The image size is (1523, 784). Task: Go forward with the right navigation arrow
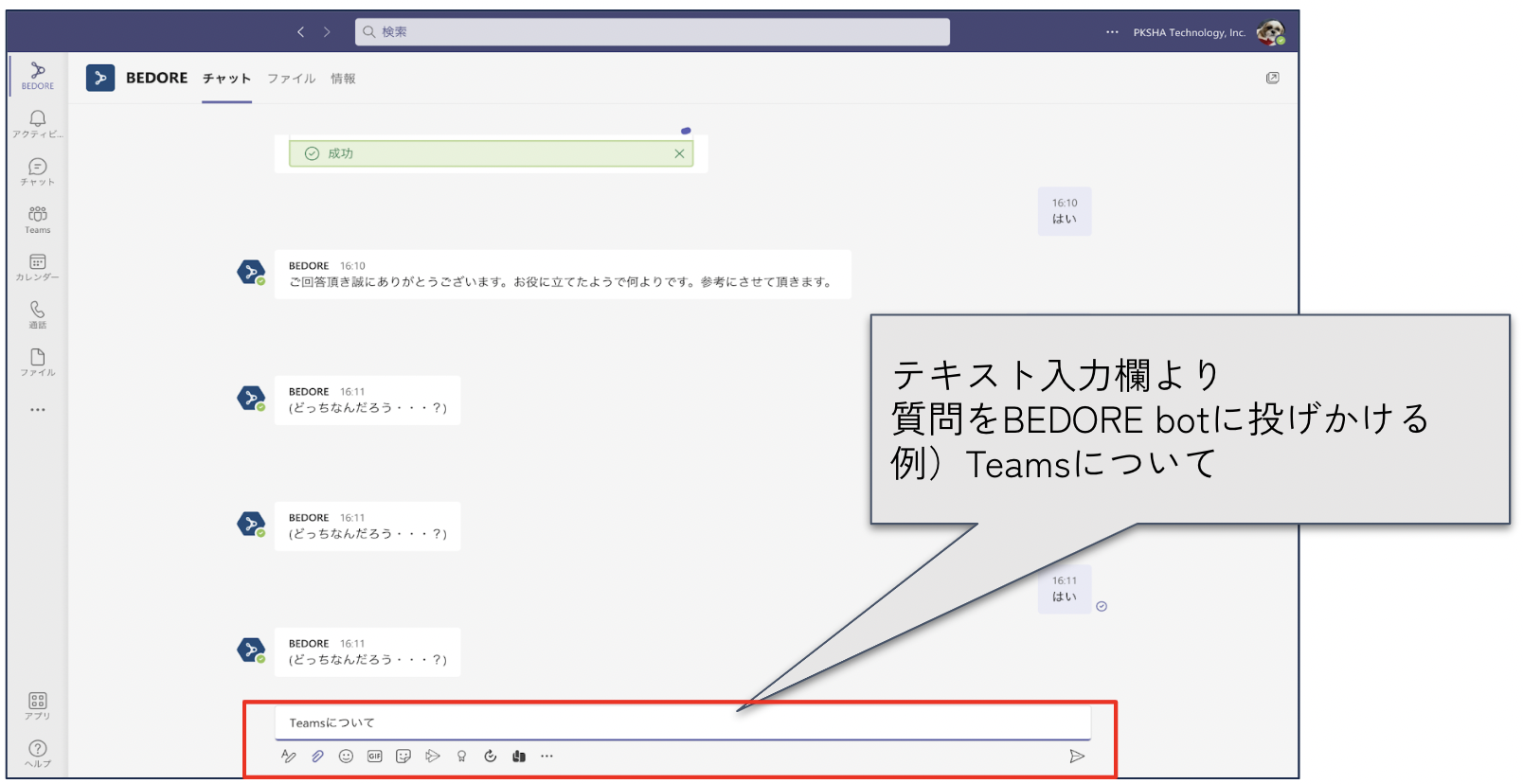pos(327,32)
